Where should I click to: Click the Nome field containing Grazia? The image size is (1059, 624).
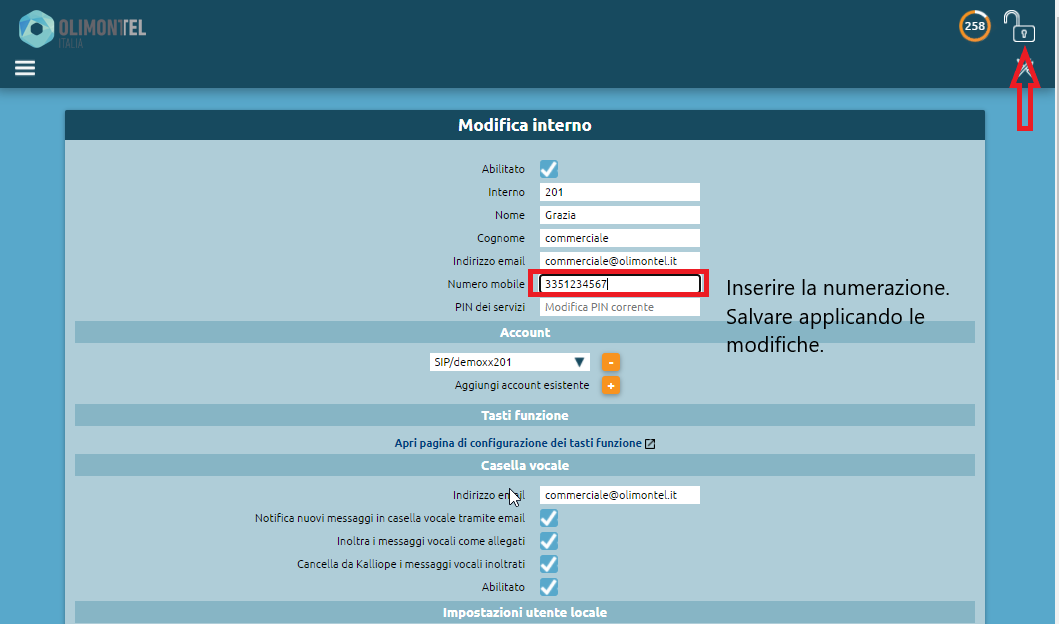pyautogui.click(x=619, y=215)
